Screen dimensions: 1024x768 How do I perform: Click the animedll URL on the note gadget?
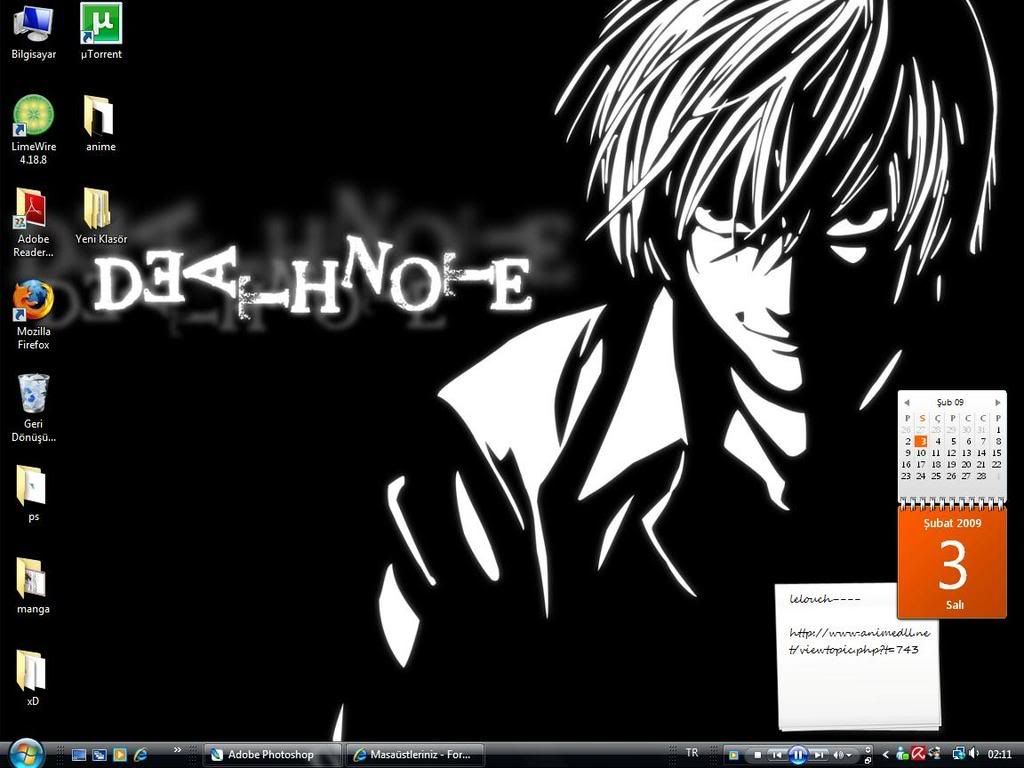859,641
